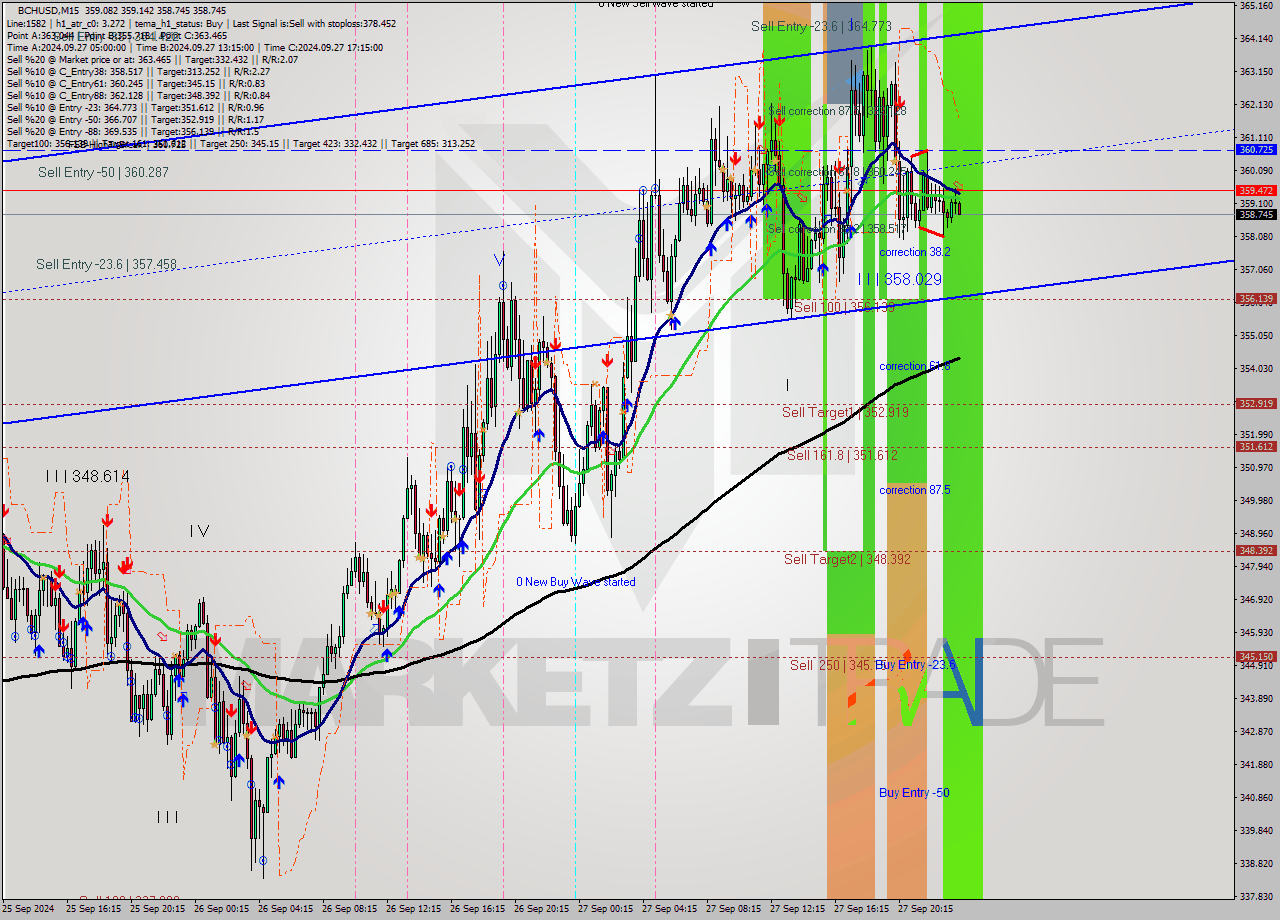Select 'Sell Target2 | 348.392' label
Screen dimensions: 1280x920
(x=847, y=559)
